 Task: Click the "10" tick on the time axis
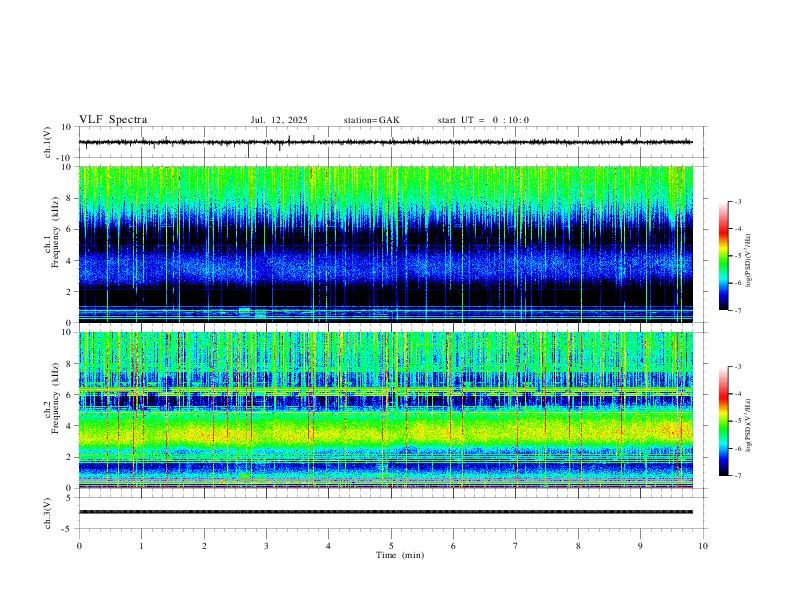point(703,546)
